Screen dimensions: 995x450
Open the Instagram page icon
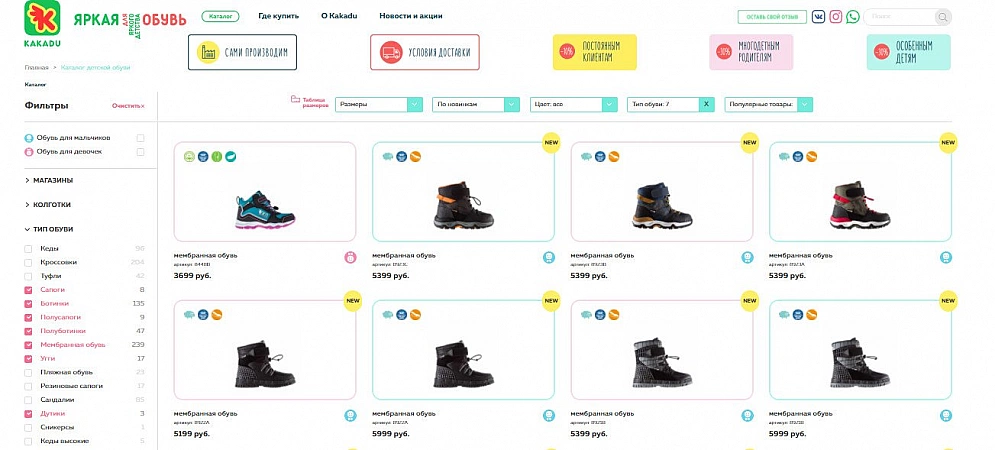836,17
